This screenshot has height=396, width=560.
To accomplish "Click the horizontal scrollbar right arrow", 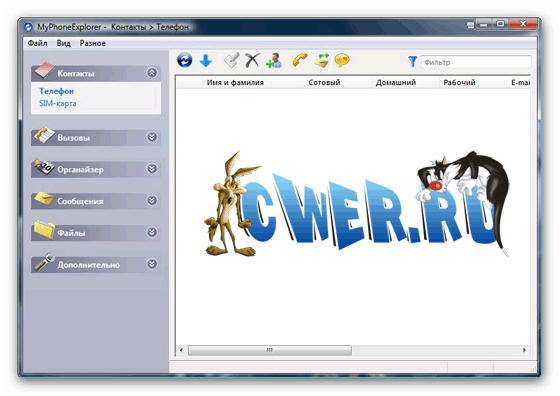I will (524, 350).
